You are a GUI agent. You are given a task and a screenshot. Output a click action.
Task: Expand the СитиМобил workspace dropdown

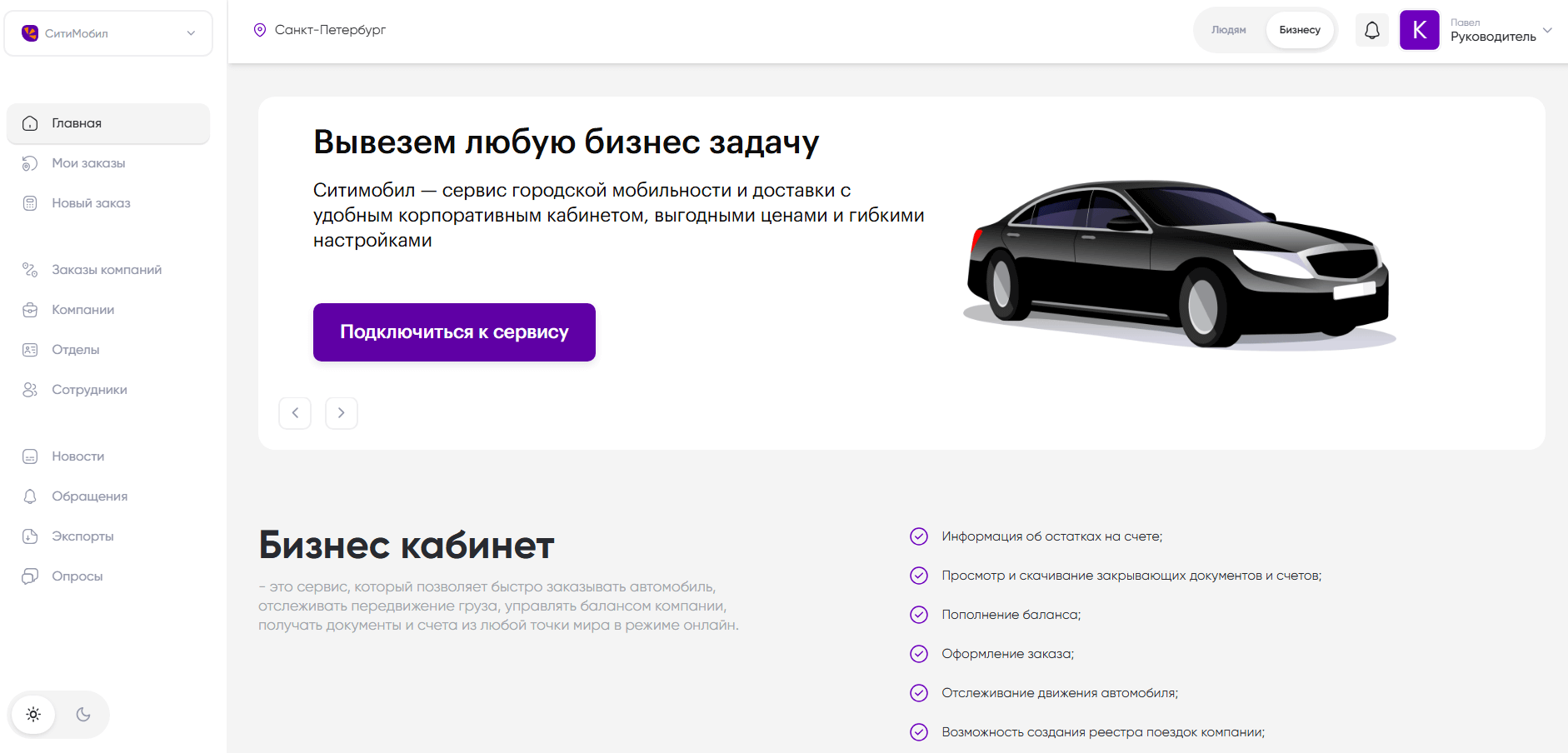click(x=189, y=33)
